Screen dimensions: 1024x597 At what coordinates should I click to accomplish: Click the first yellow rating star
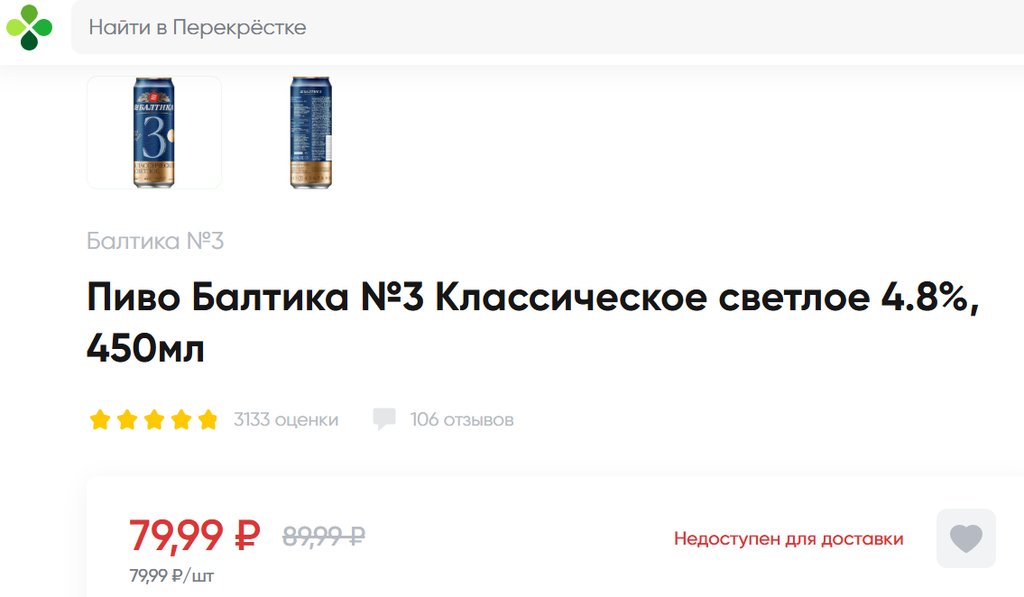100,419
